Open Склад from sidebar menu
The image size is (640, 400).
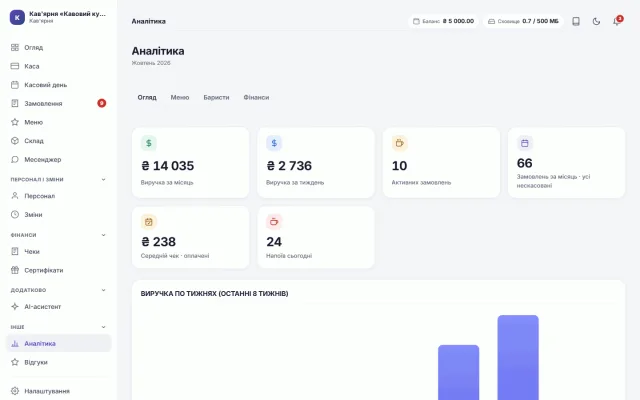pos(58,141)
